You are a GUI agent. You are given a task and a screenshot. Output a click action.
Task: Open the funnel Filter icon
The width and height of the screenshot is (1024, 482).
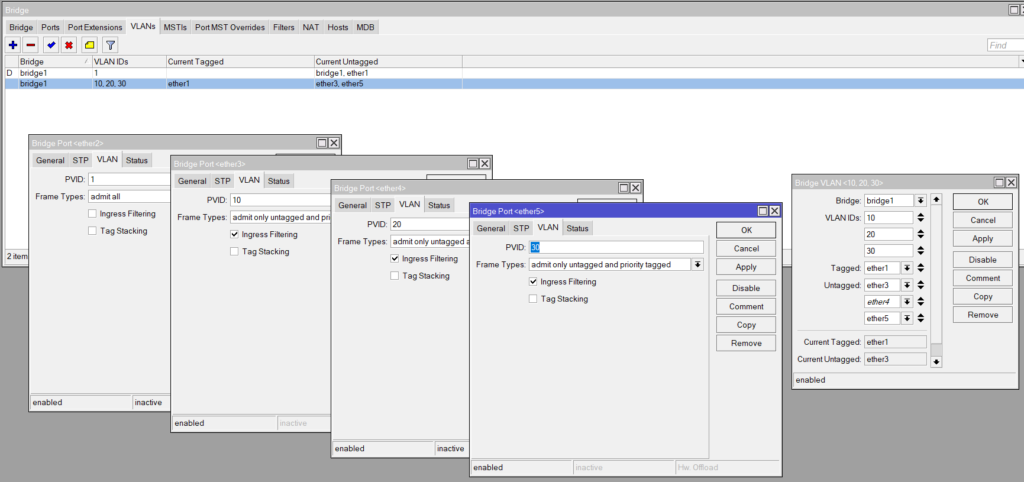click(x=111, y=45)
